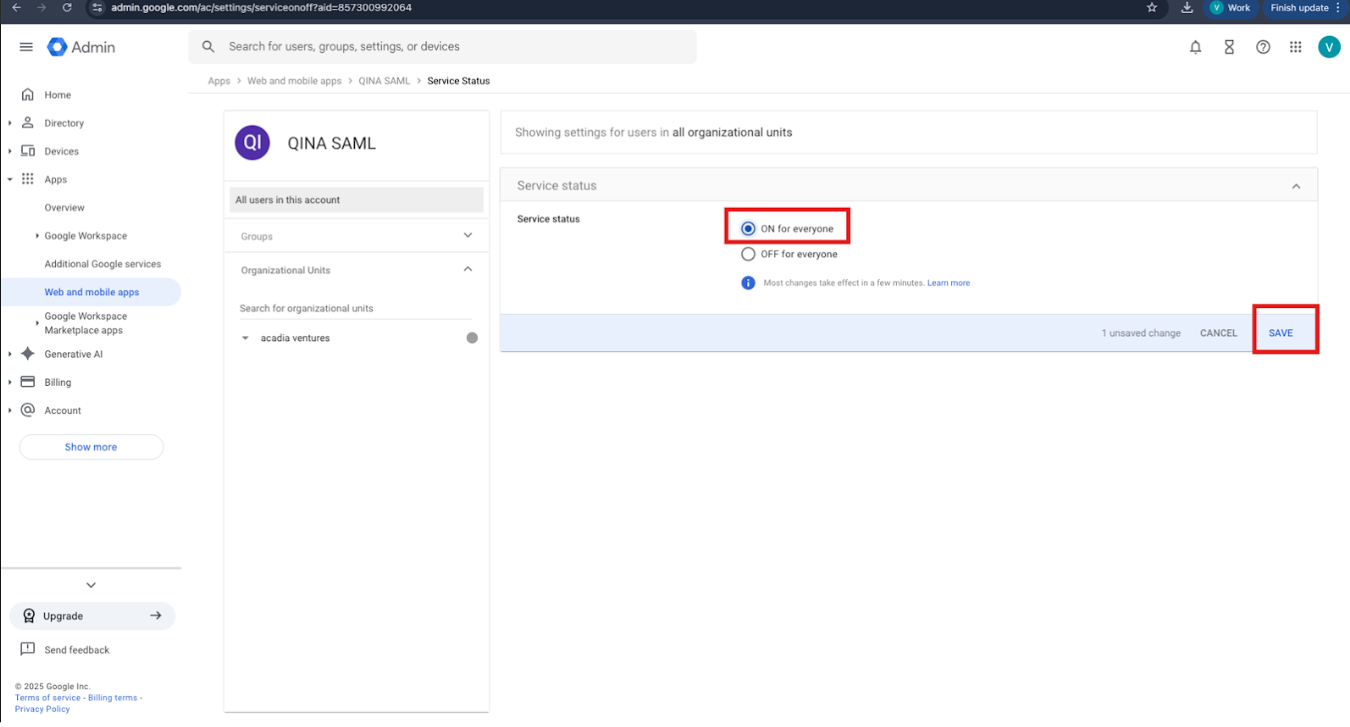Save the service status change
The image size is (1350, 727).
tap(1281, 333)
